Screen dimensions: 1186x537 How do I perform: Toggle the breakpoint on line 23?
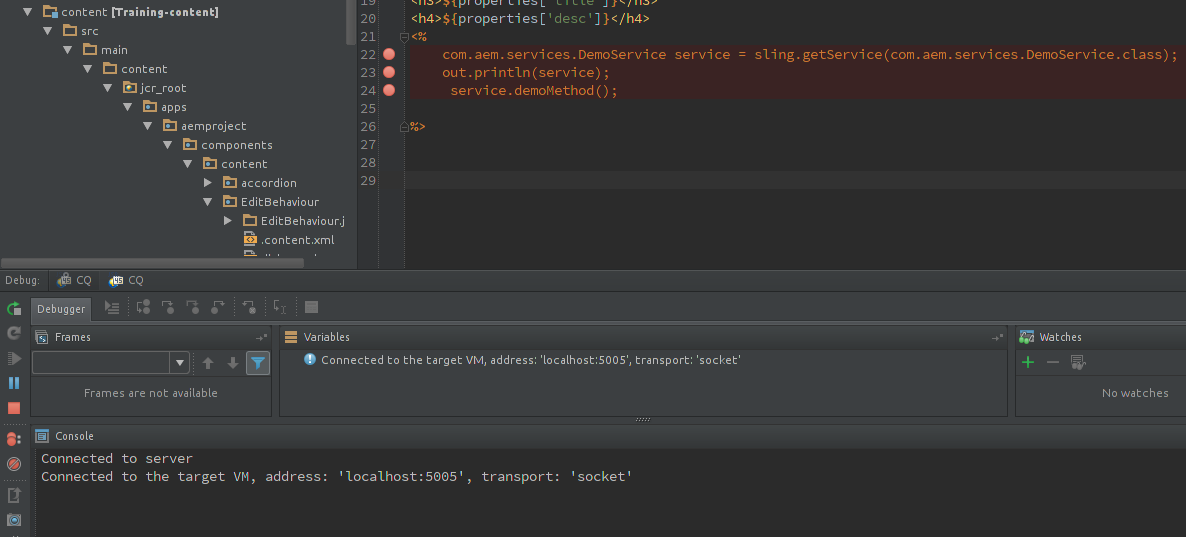(x=389, y=73)
